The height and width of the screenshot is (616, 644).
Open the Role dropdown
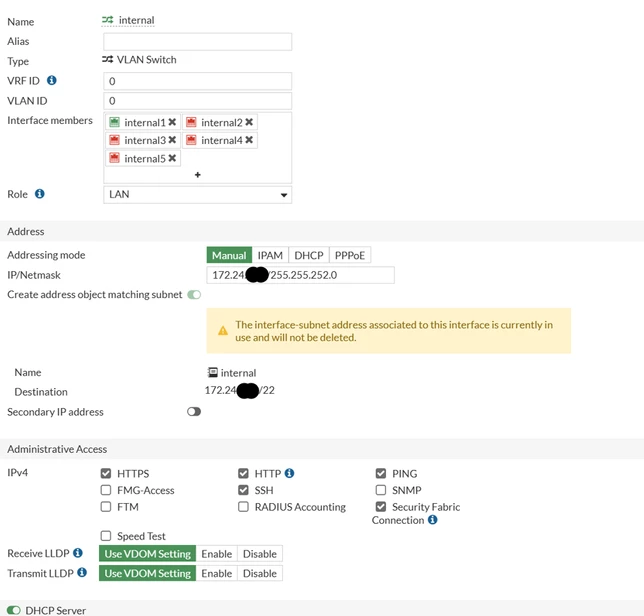[198, 195]
